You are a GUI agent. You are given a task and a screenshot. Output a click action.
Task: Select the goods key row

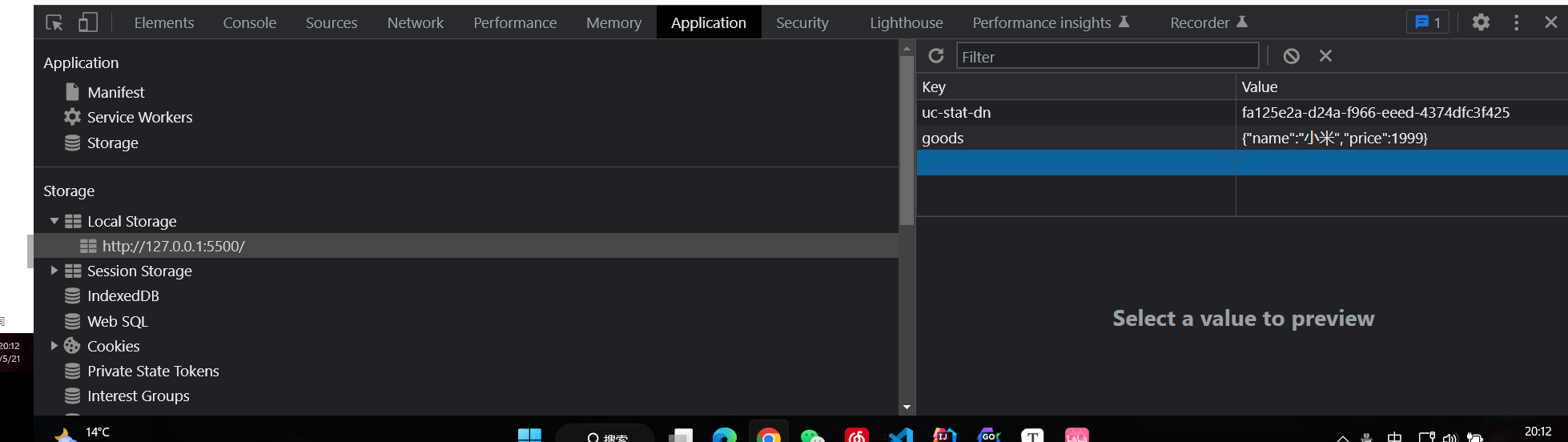[x=943, y=138]
